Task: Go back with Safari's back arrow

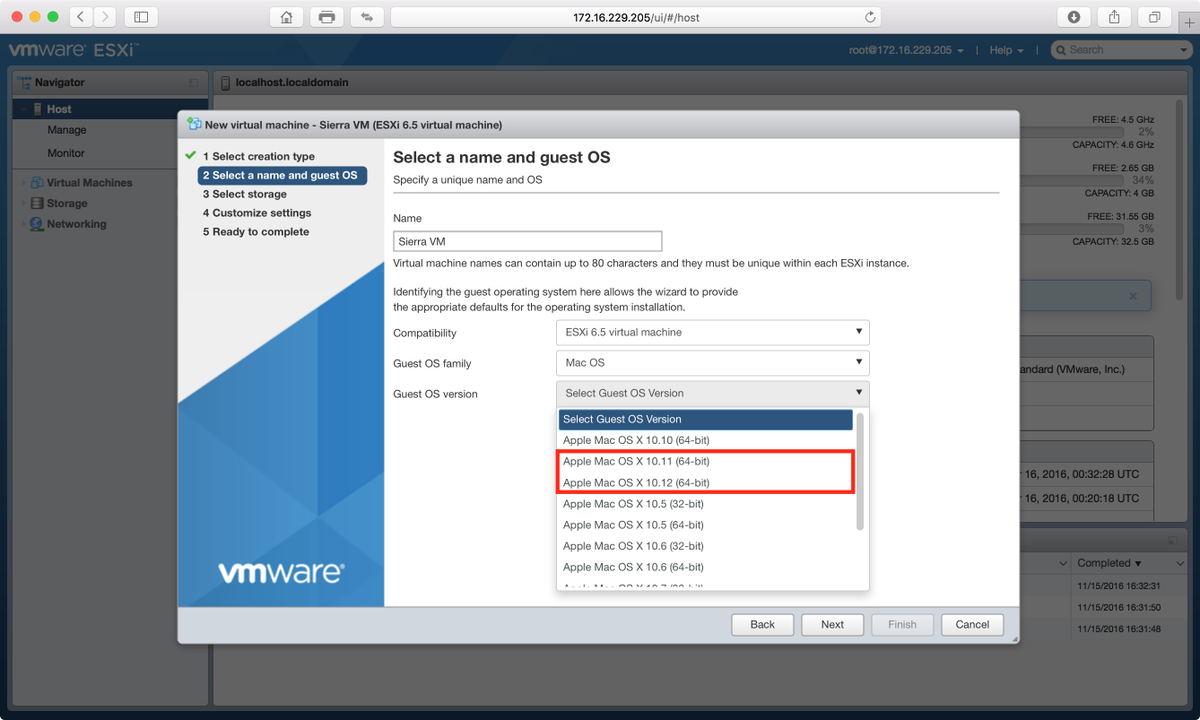Action: (x=81, y=17)
